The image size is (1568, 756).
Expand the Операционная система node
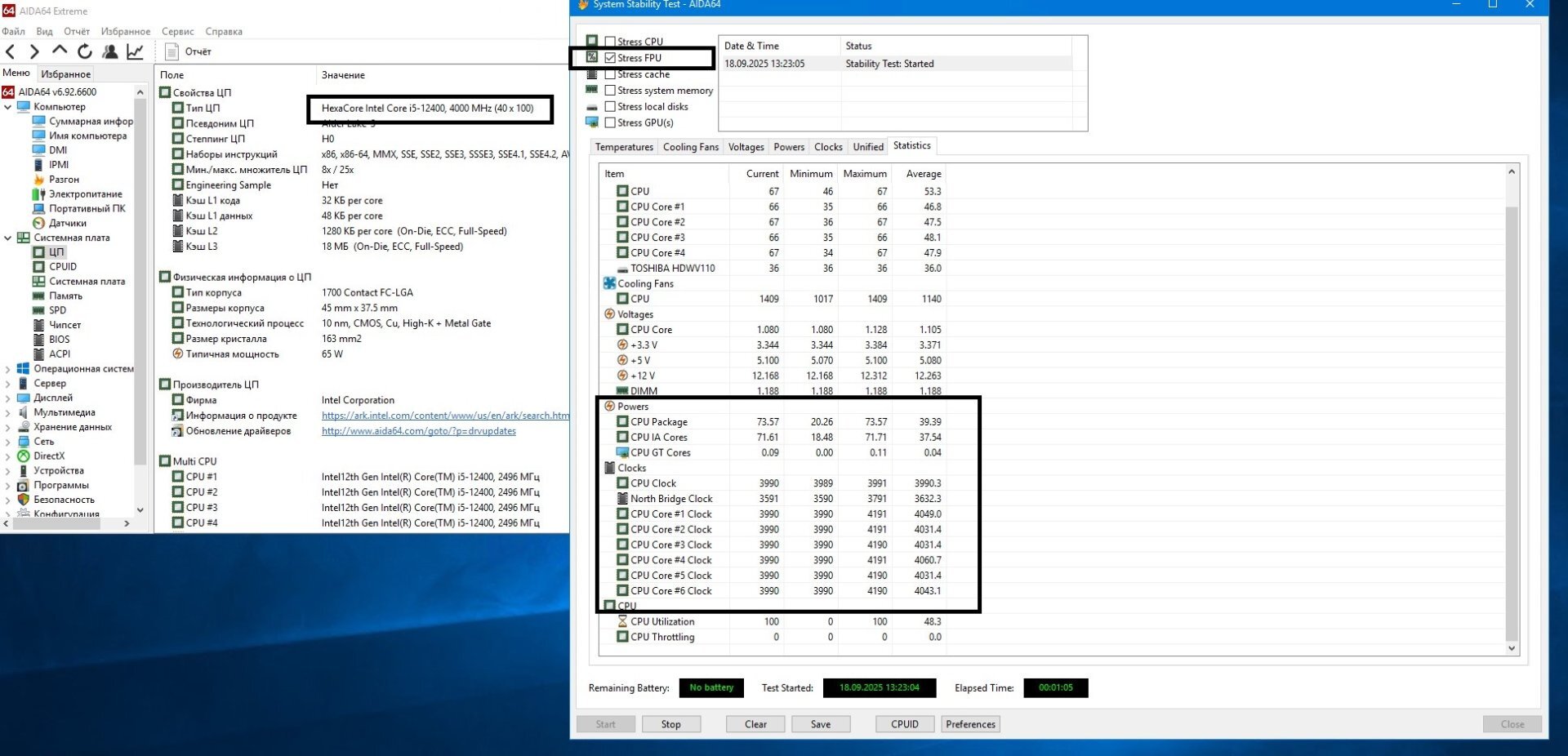8,369
